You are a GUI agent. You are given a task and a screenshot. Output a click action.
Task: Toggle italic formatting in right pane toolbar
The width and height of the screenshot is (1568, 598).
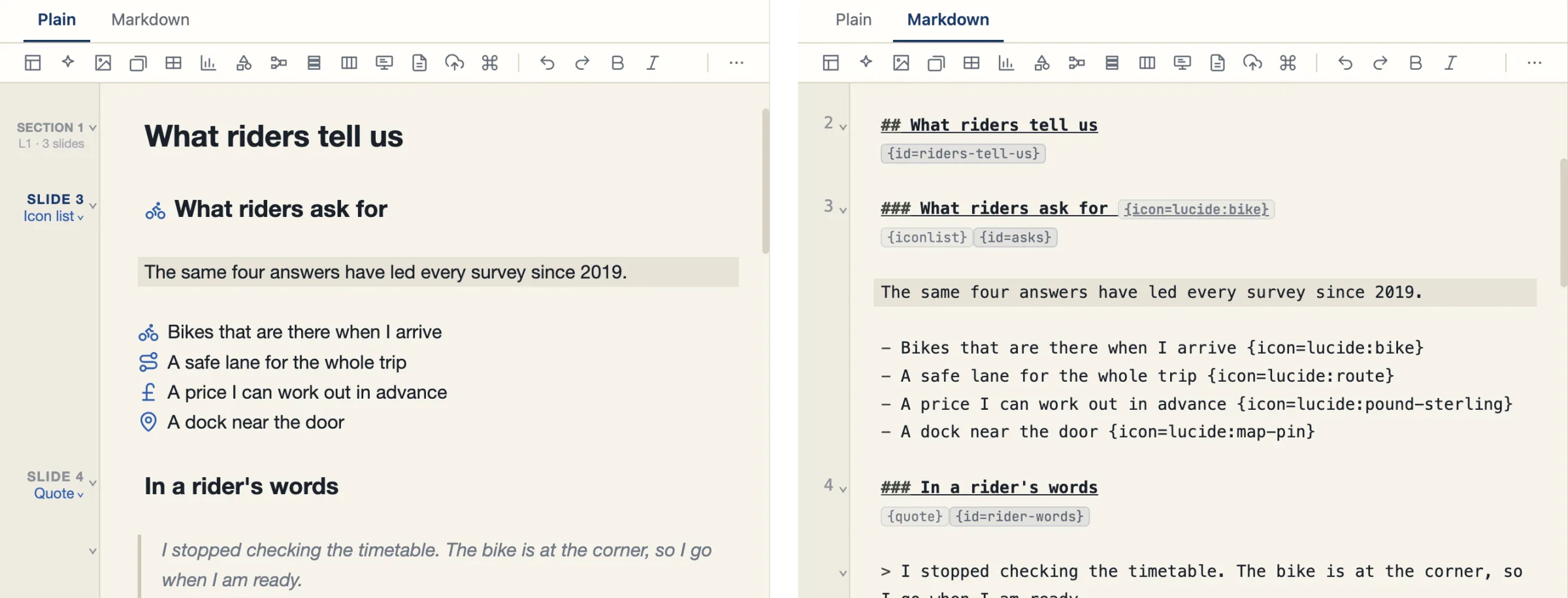pyautogui.click(x=1450, y=63)
